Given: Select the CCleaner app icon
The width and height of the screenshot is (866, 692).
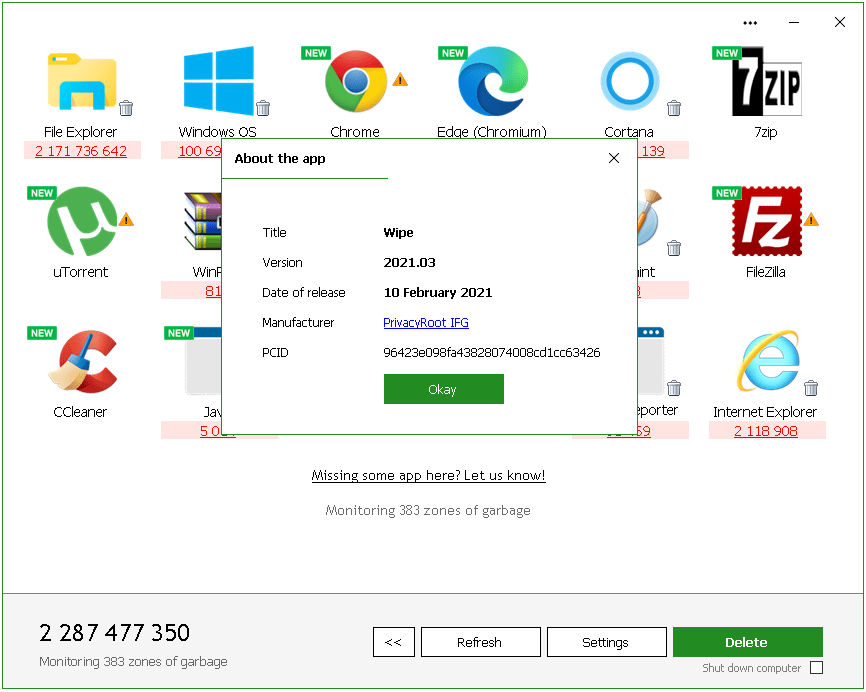Looking at the screenshot, I should pos(82,362).
